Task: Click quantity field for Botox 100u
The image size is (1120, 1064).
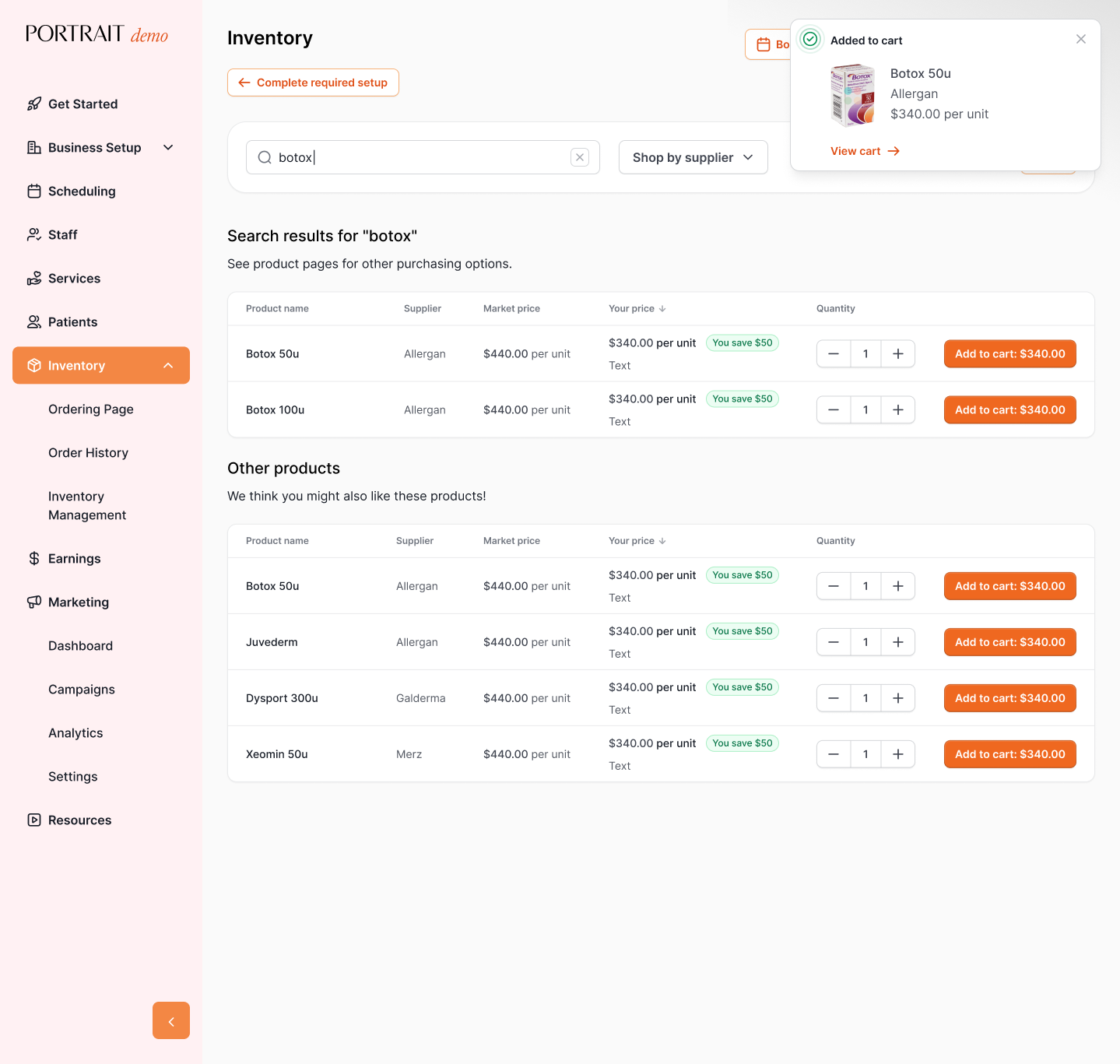Action: (x=865, y=409)
